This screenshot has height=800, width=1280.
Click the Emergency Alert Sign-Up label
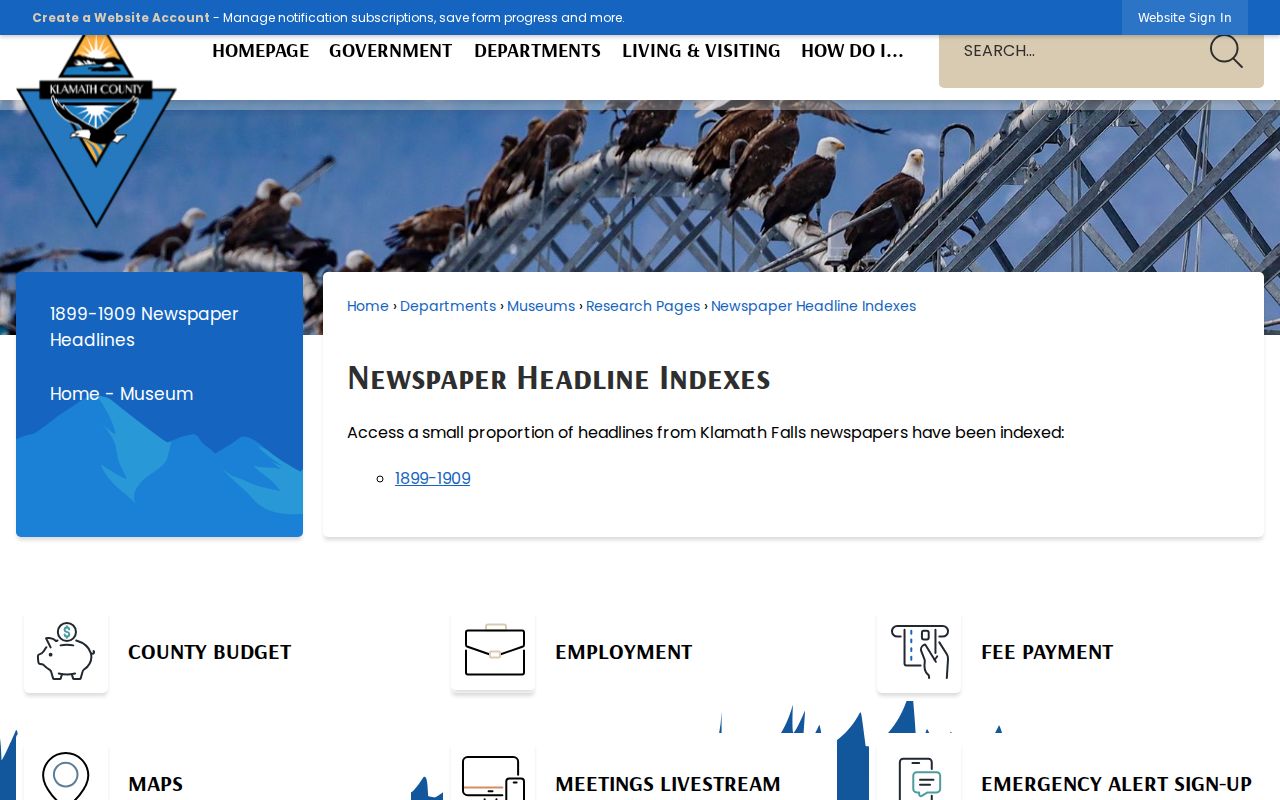pyautogui.click(x=1116, y=784)
